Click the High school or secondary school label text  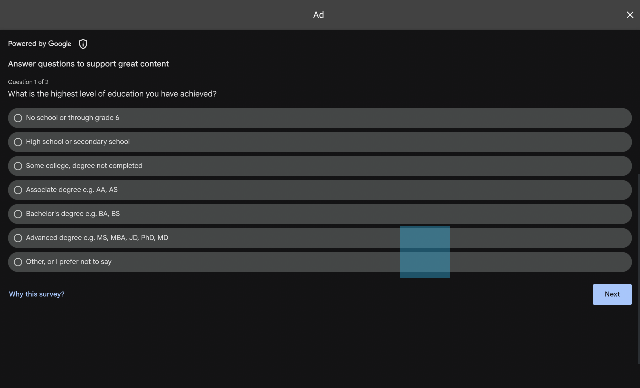pyautogui.click(x=78, y=142)
